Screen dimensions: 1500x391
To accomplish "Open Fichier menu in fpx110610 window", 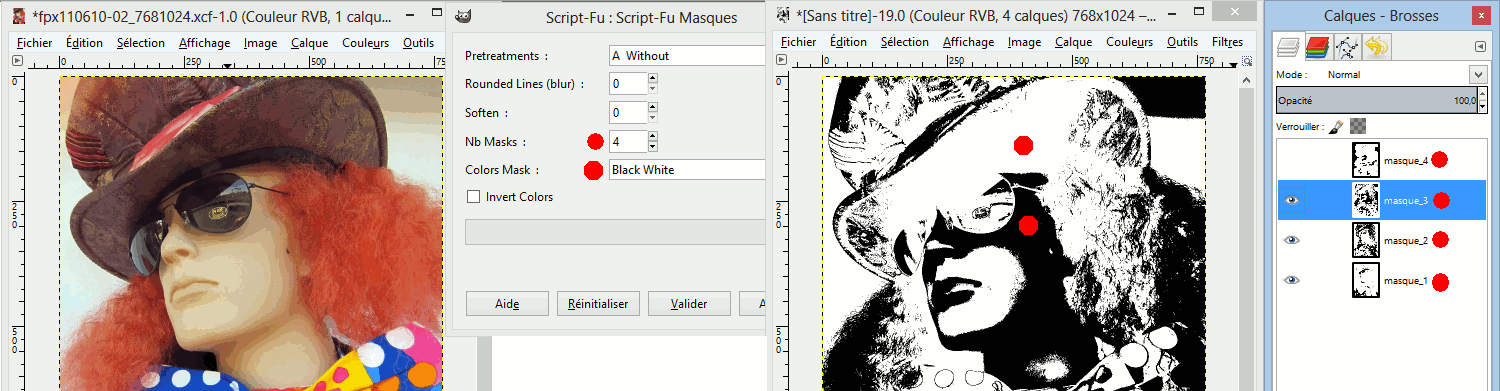I will pos(35,43).
